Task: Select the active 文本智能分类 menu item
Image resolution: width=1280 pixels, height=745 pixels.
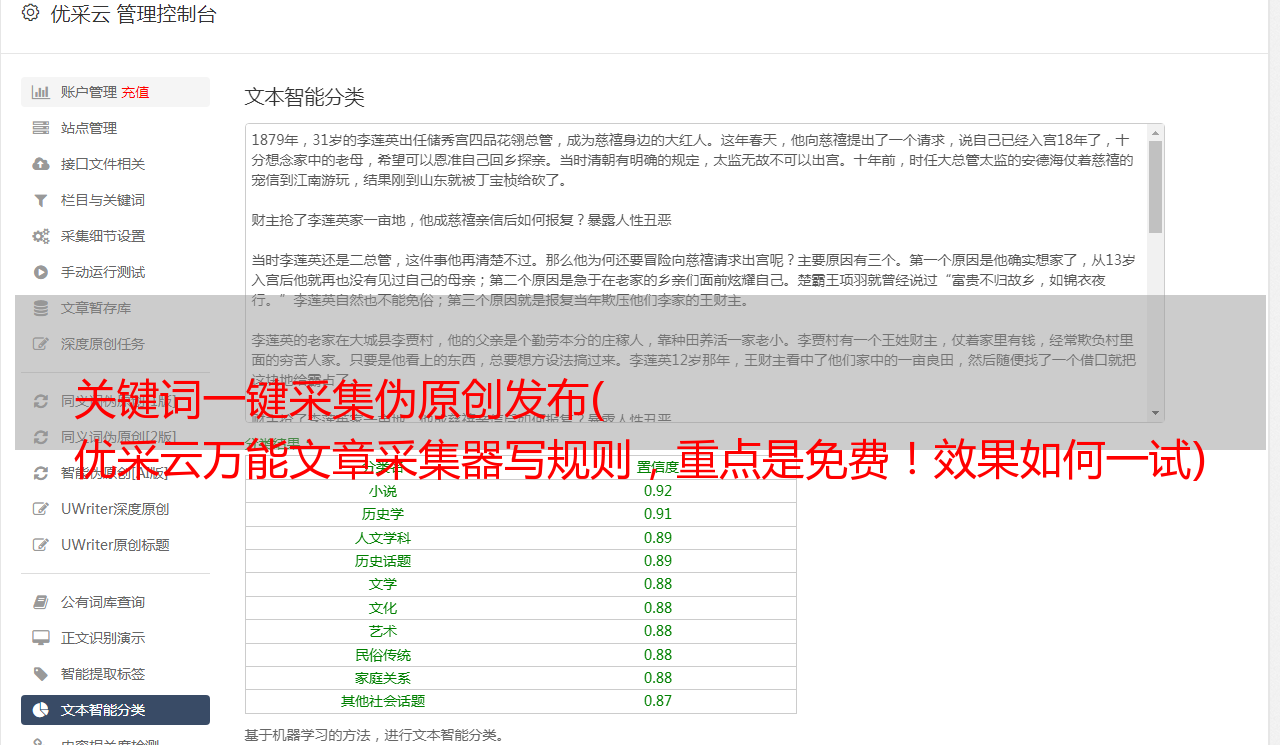Action: [115, 710]
